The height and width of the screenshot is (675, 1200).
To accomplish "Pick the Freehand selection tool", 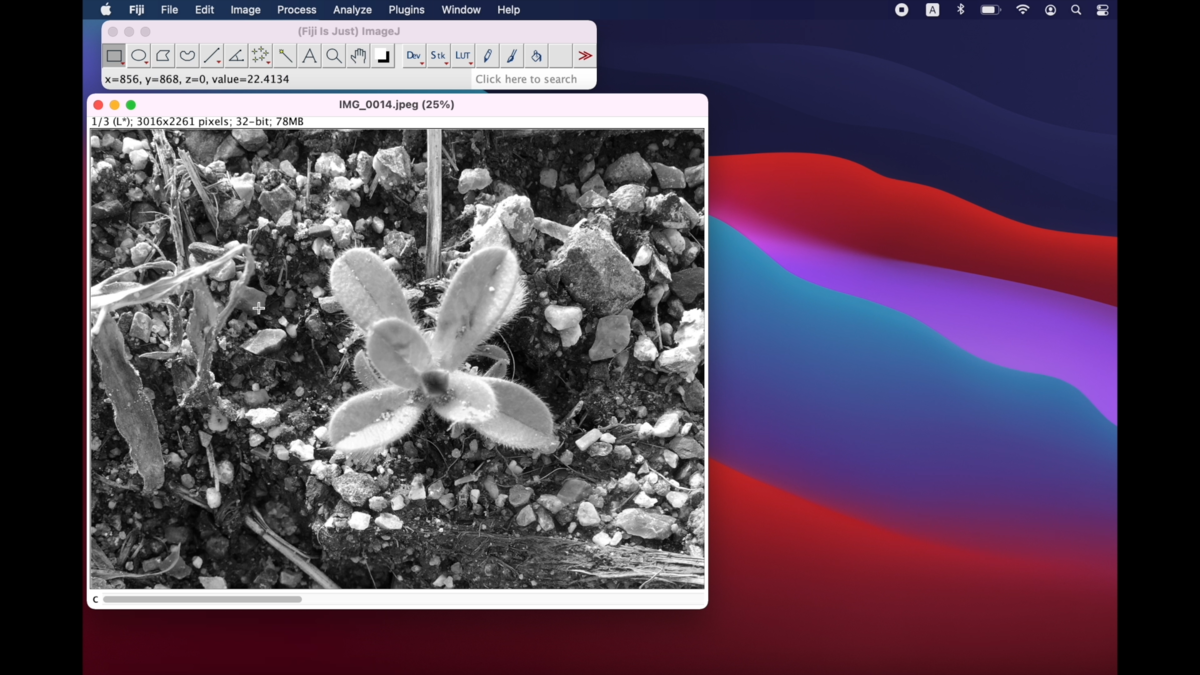I will coord(187,56).
